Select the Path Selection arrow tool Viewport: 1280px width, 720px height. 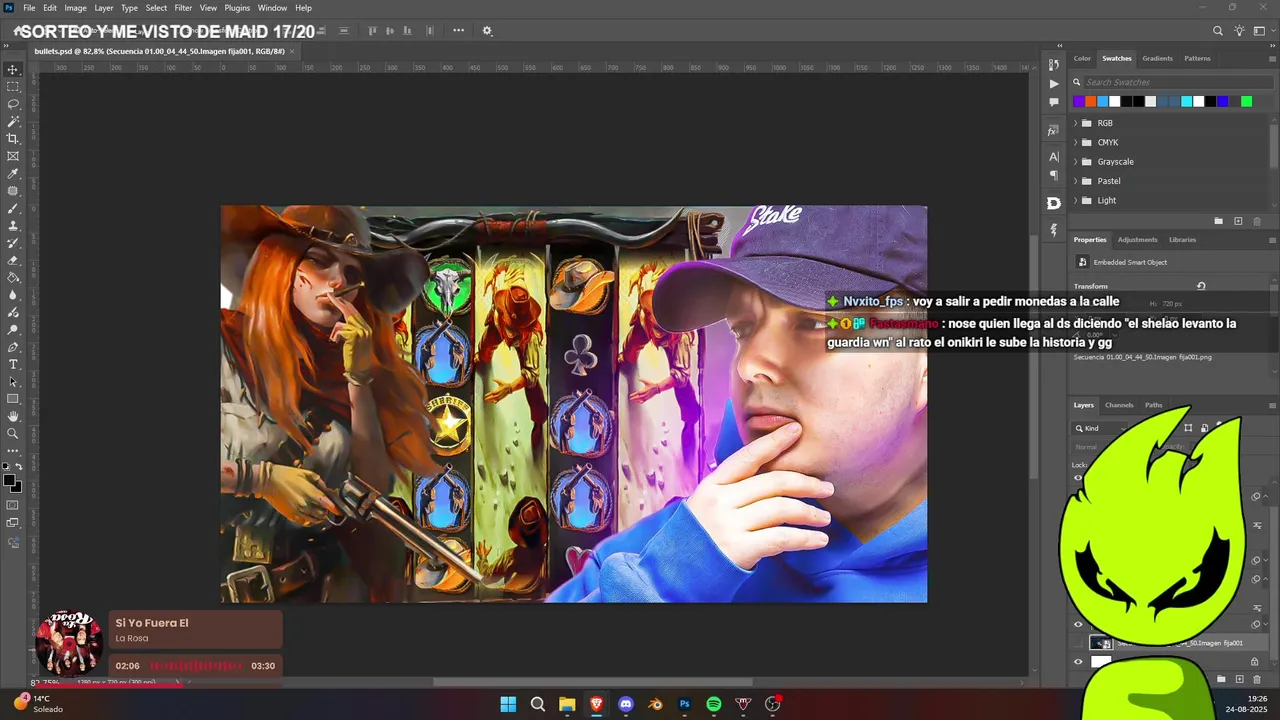point(13,382)
